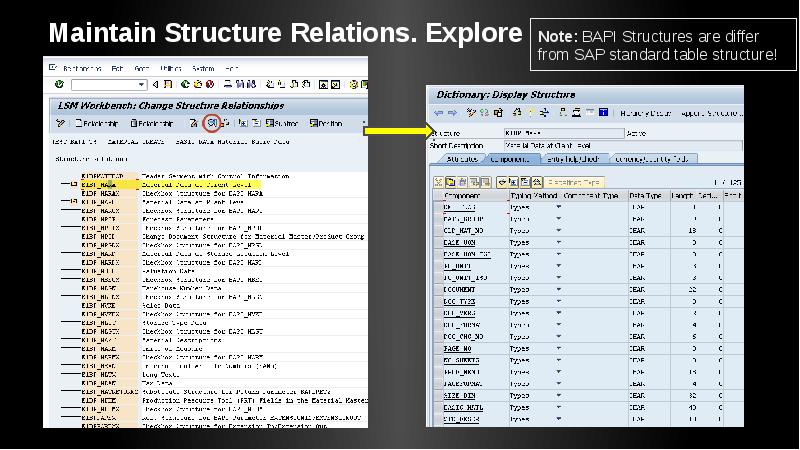Image resolution: width=800 pixels, height=450 pixels.
Task: Switch to the Currency/quantity fields tab
Action: pos(653,159)
